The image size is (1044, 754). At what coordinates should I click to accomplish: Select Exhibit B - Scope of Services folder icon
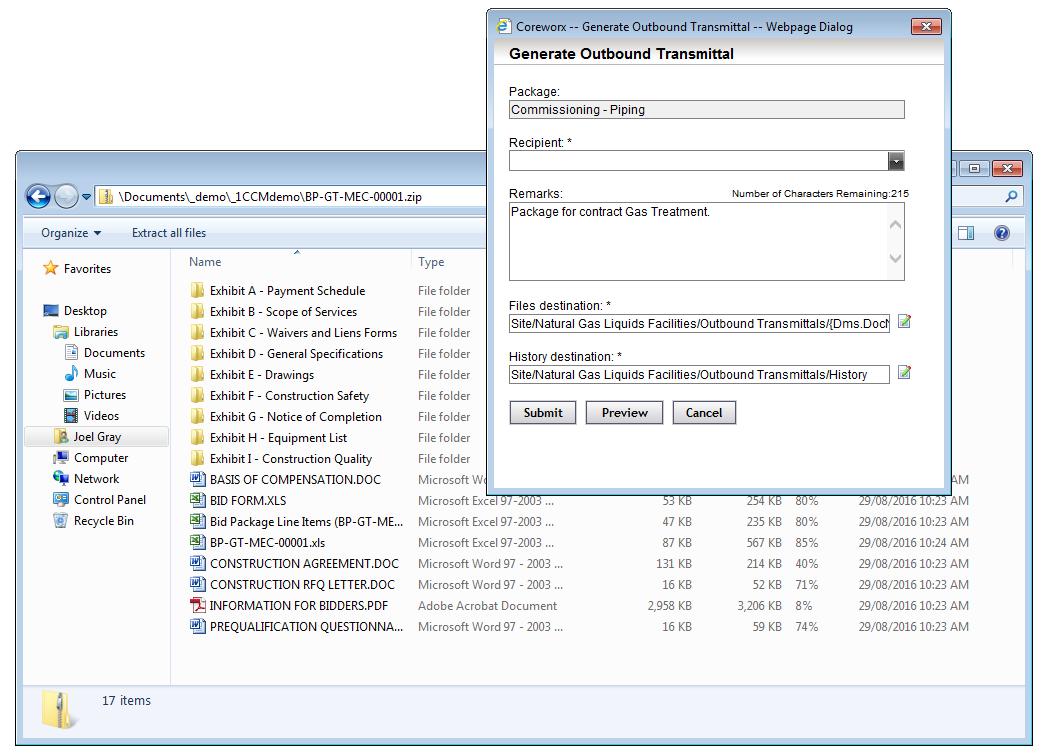(197, 312)
